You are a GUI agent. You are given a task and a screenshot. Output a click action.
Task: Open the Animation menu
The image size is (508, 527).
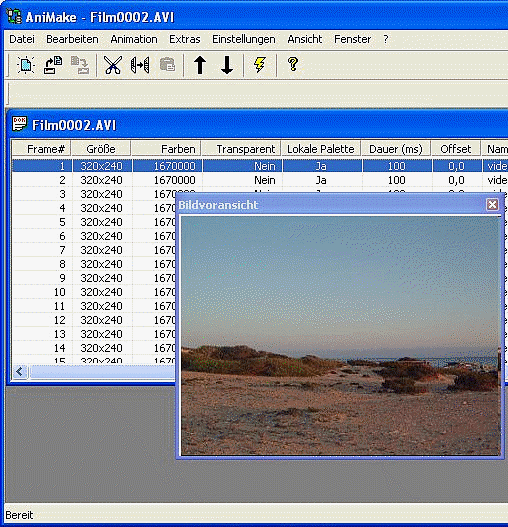(134, 39)
